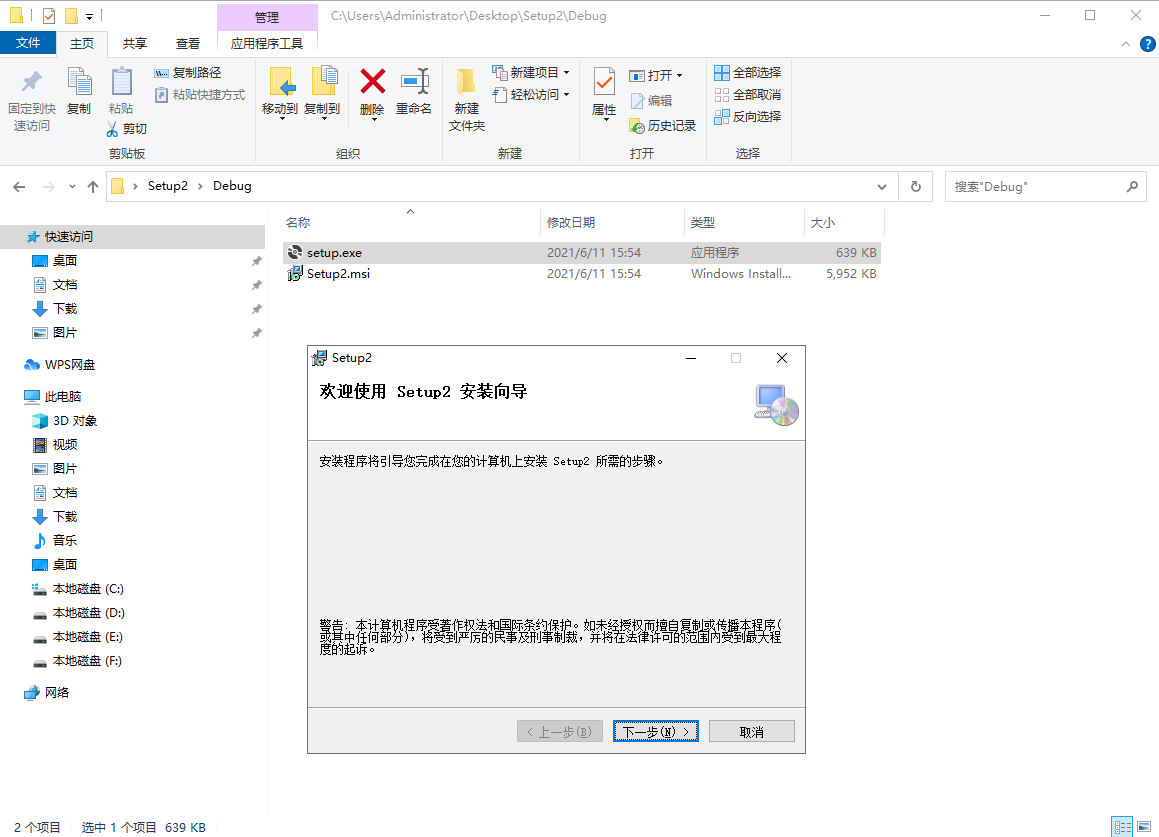Screen dimensions: 1159x837
Task: Click properties icon in quick access toolbar
Action: tap(49, 16)
